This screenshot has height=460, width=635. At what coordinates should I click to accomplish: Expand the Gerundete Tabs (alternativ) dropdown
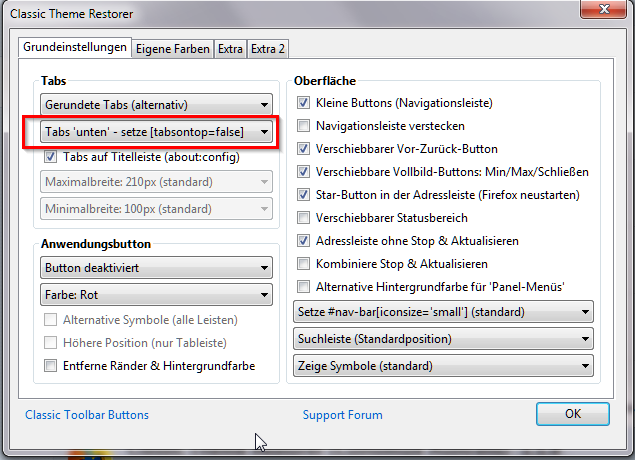coord(157,104)
